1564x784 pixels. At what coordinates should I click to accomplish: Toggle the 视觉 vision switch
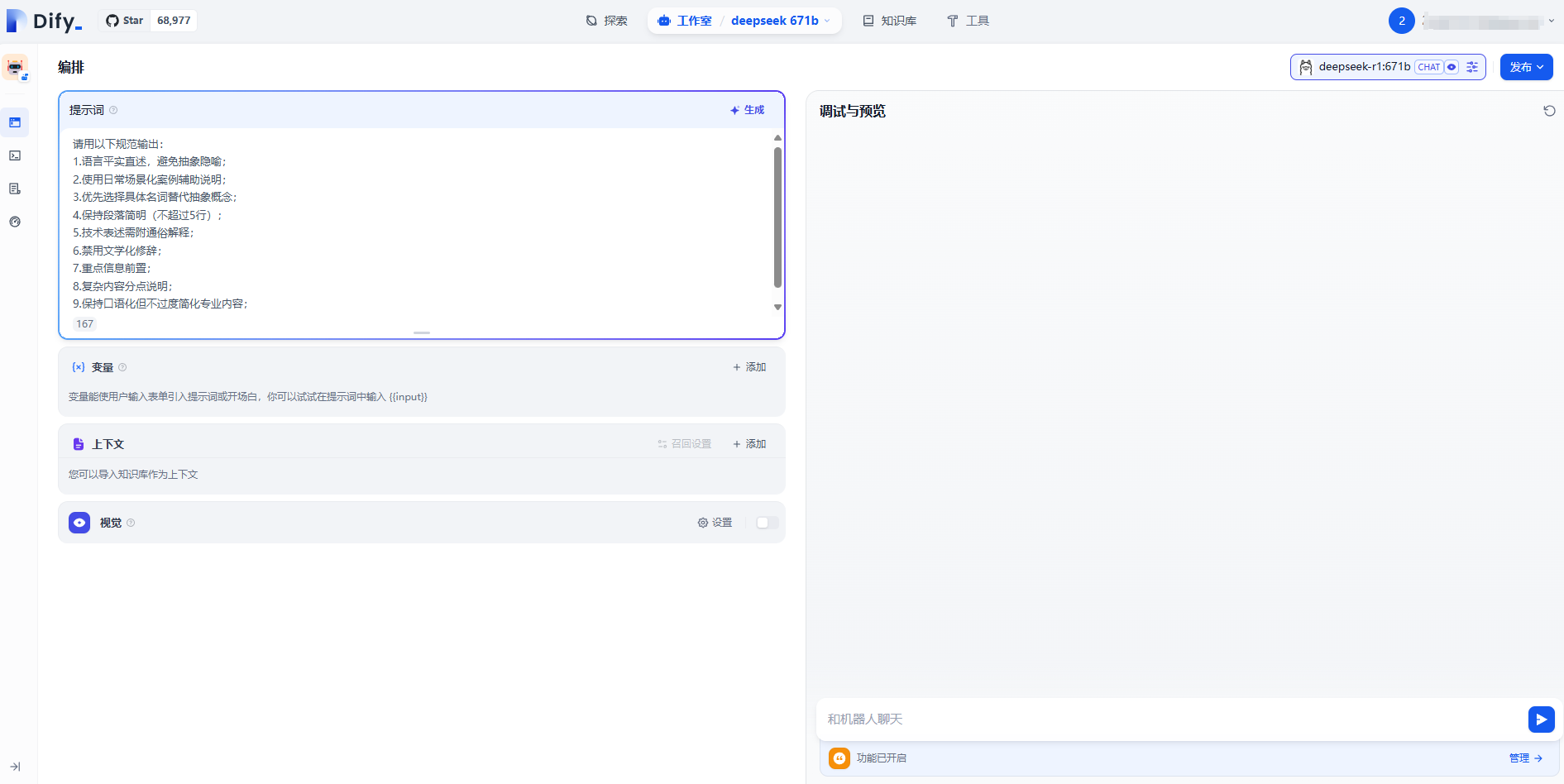click(x=767, y=523)
